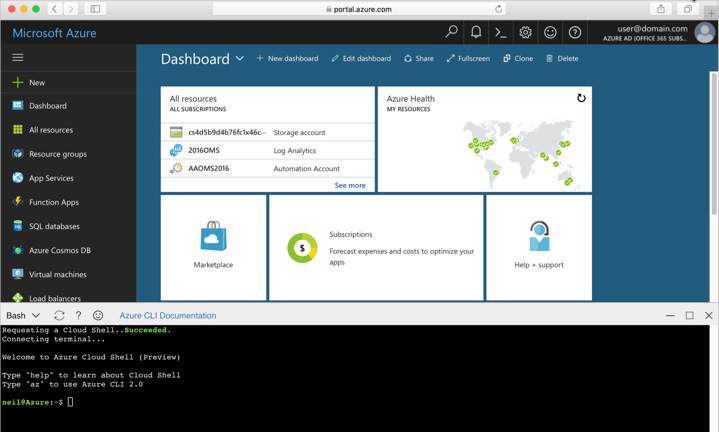This screenshot has height=432, width=719.
Task: Reload page from Safari address bar
Action: (x=498, y=9)
